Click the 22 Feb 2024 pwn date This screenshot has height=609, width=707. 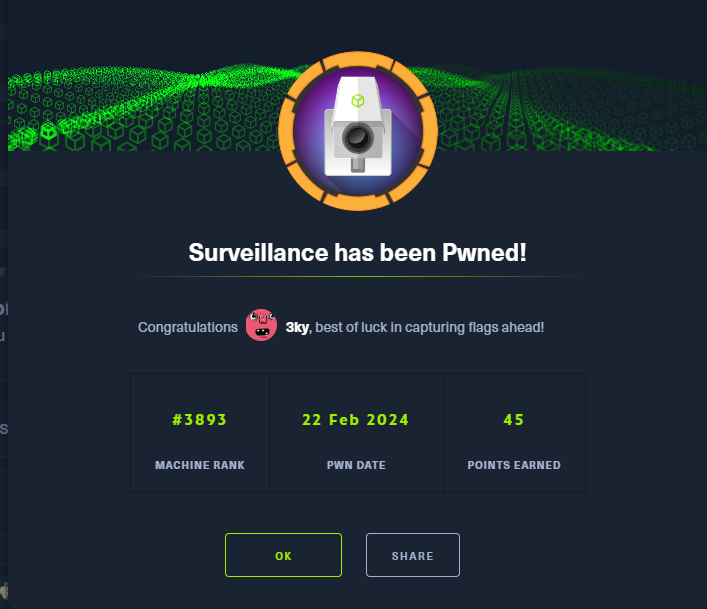356,420
